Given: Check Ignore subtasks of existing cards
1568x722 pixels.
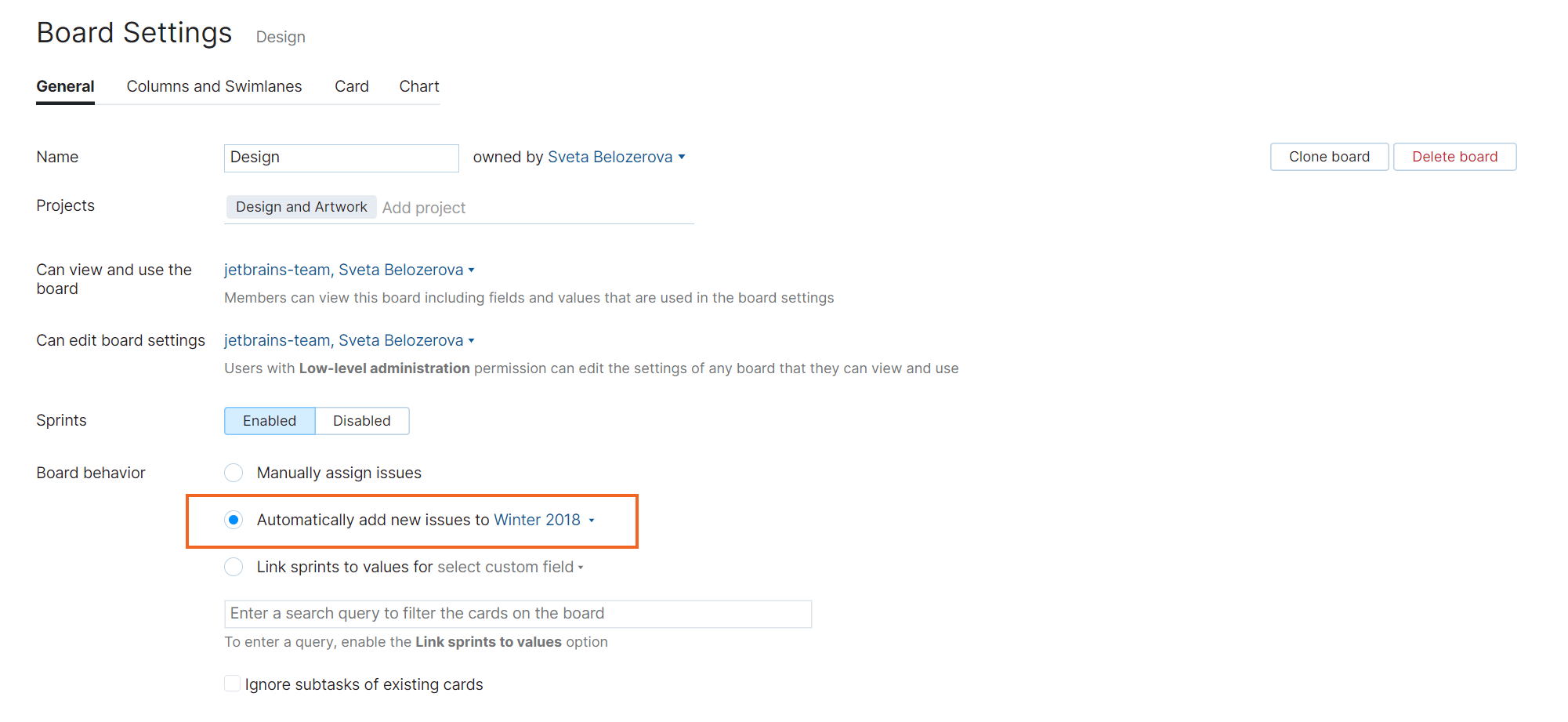Looking at the screenshot, I should point(233,684).
